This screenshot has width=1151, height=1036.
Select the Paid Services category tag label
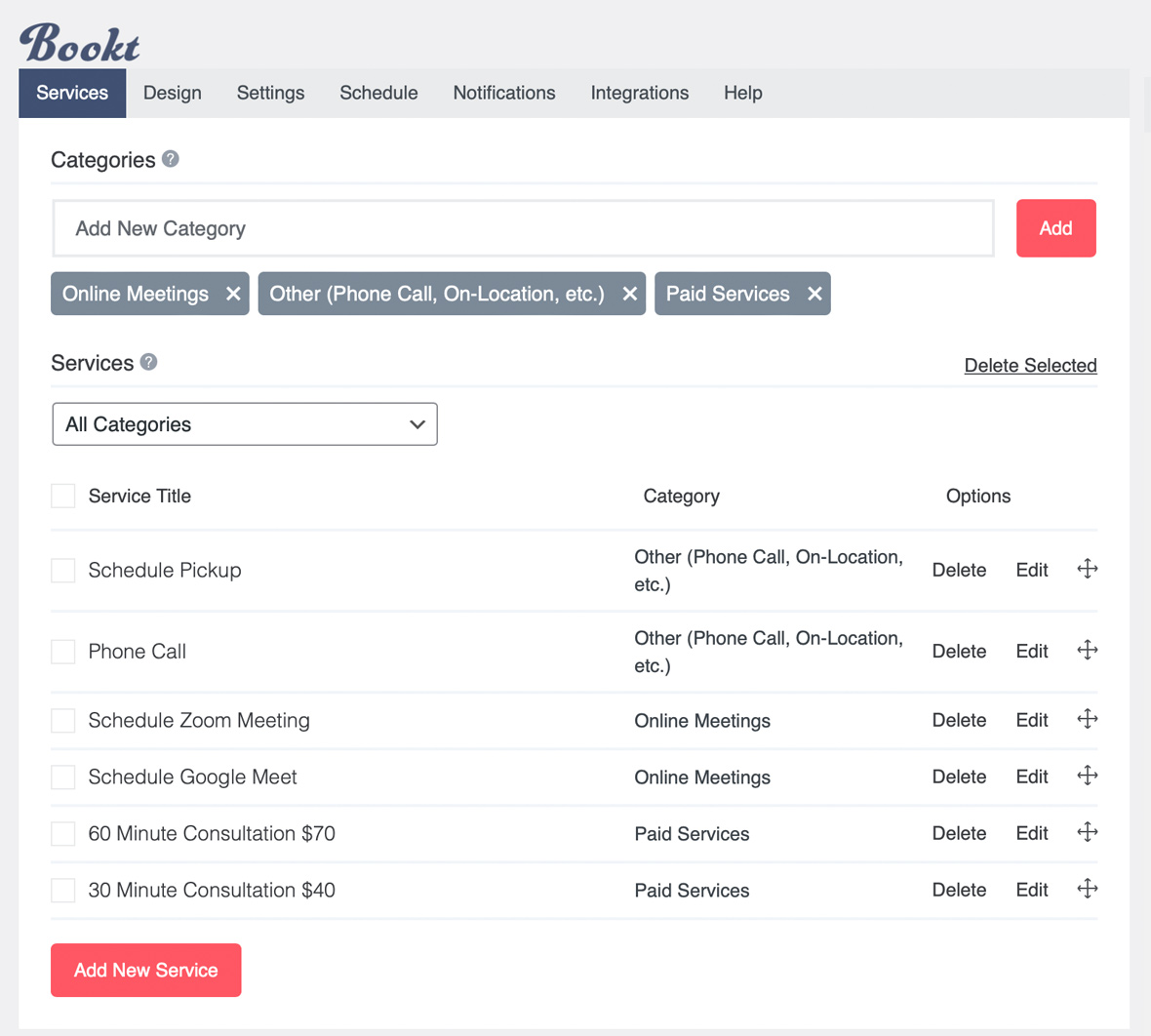point(728,294)
